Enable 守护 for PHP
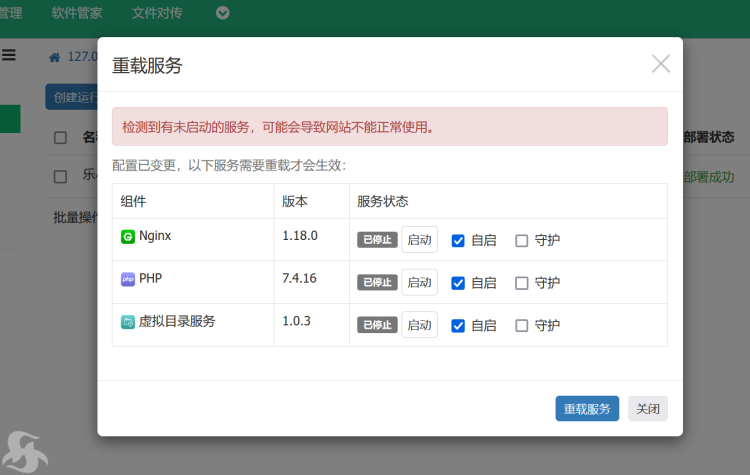This screenshot has height=475, width=750. 521,283
